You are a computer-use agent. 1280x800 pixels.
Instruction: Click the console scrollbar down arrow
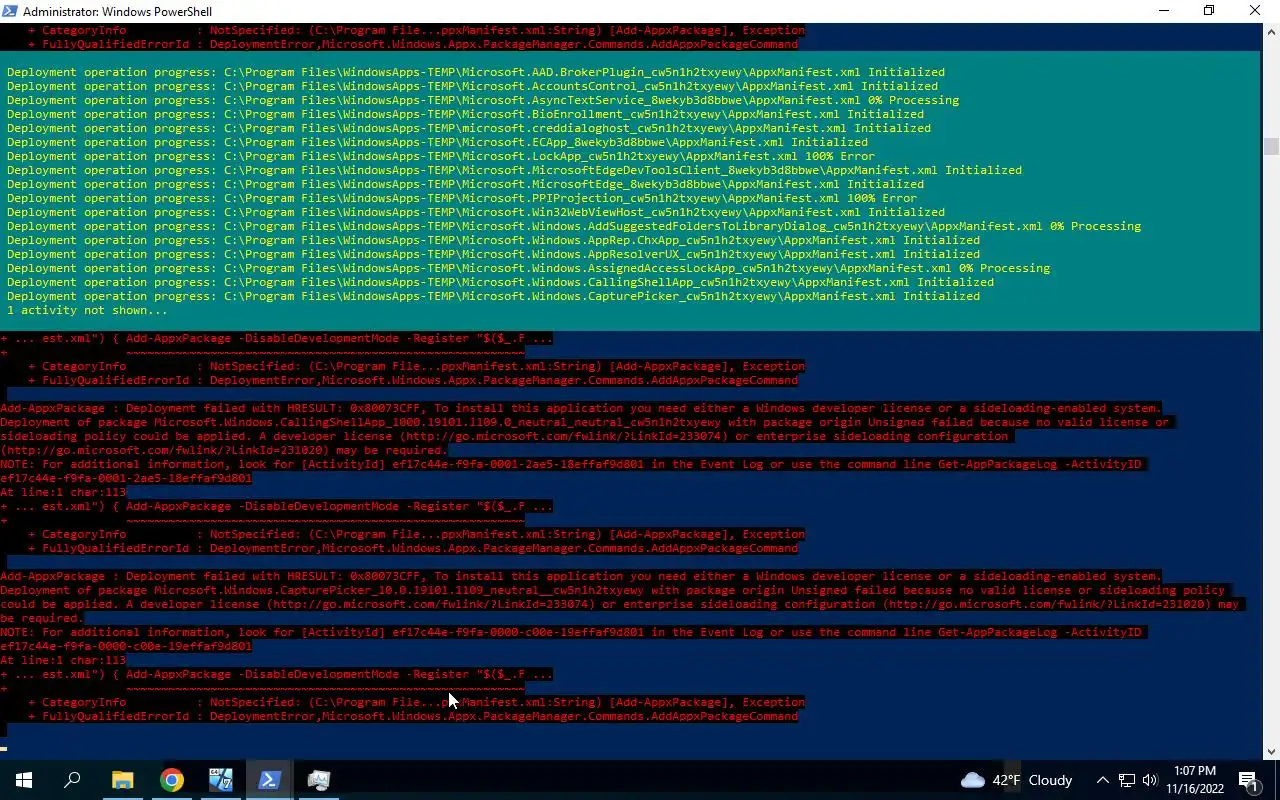[1271, 752]
